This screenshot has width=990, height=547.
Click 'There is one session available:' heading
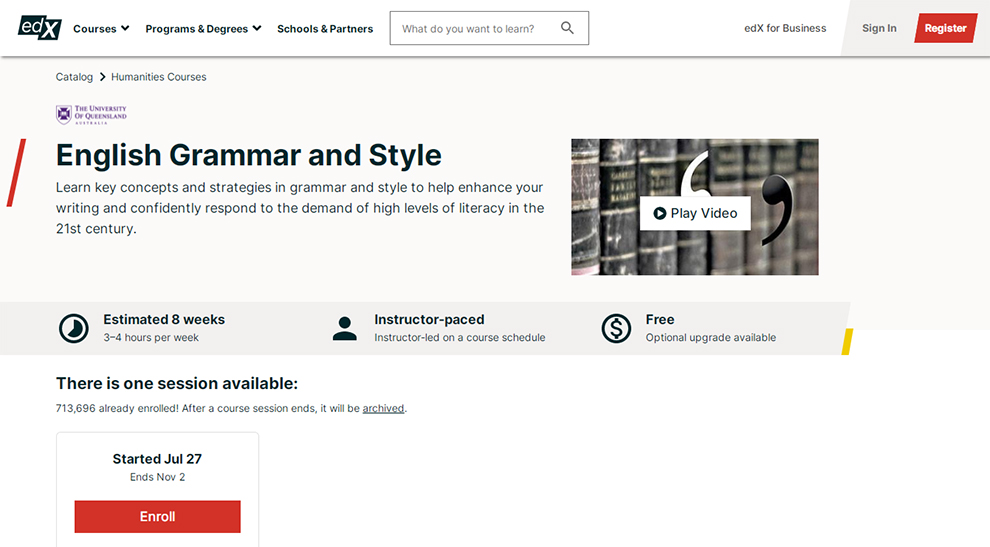[x=177, y=384]
